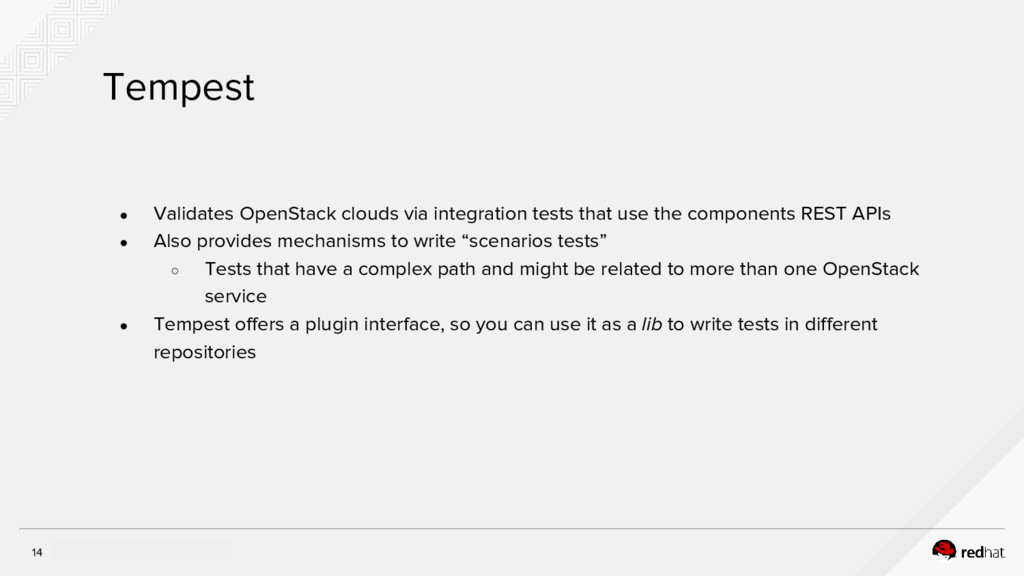Click the bullet dot before "Tempest offers"
The width and height of the screenshot is (1024, 576).
pos(125,325)
